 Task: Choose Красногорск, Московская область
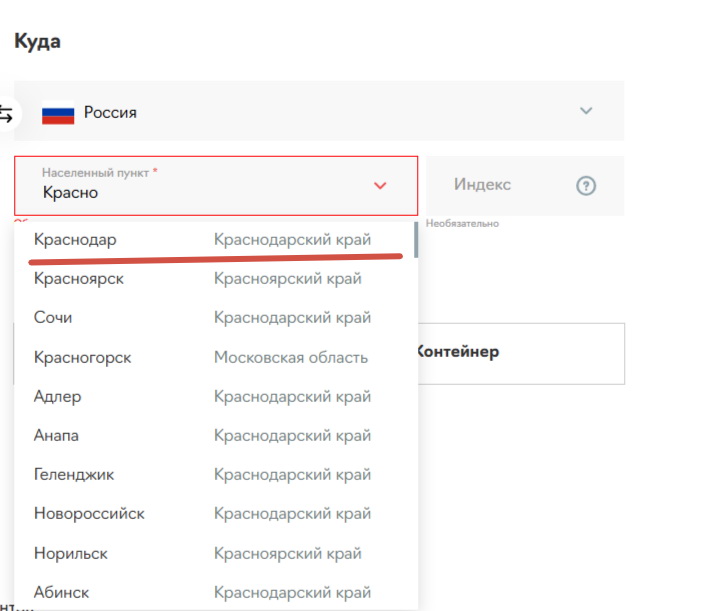point(82,357)
